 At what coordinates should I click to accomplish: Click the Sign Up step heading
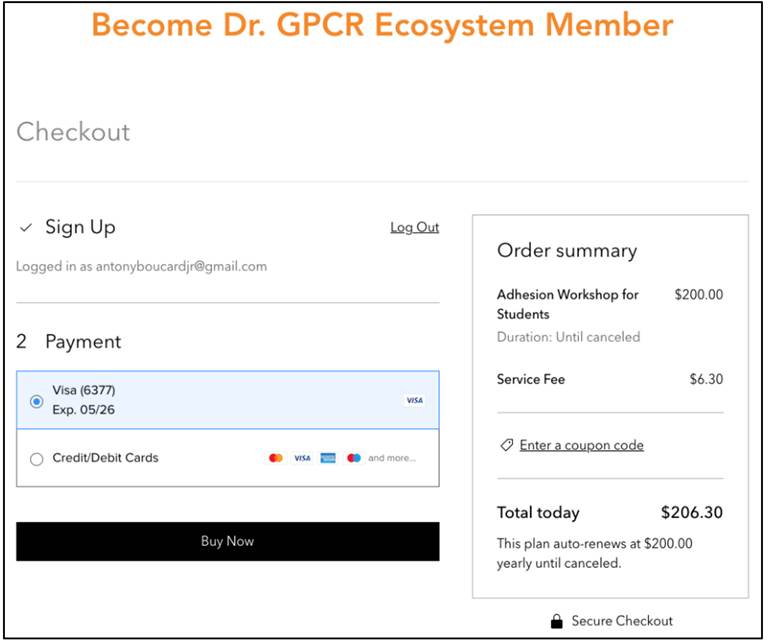click(80, 228)
